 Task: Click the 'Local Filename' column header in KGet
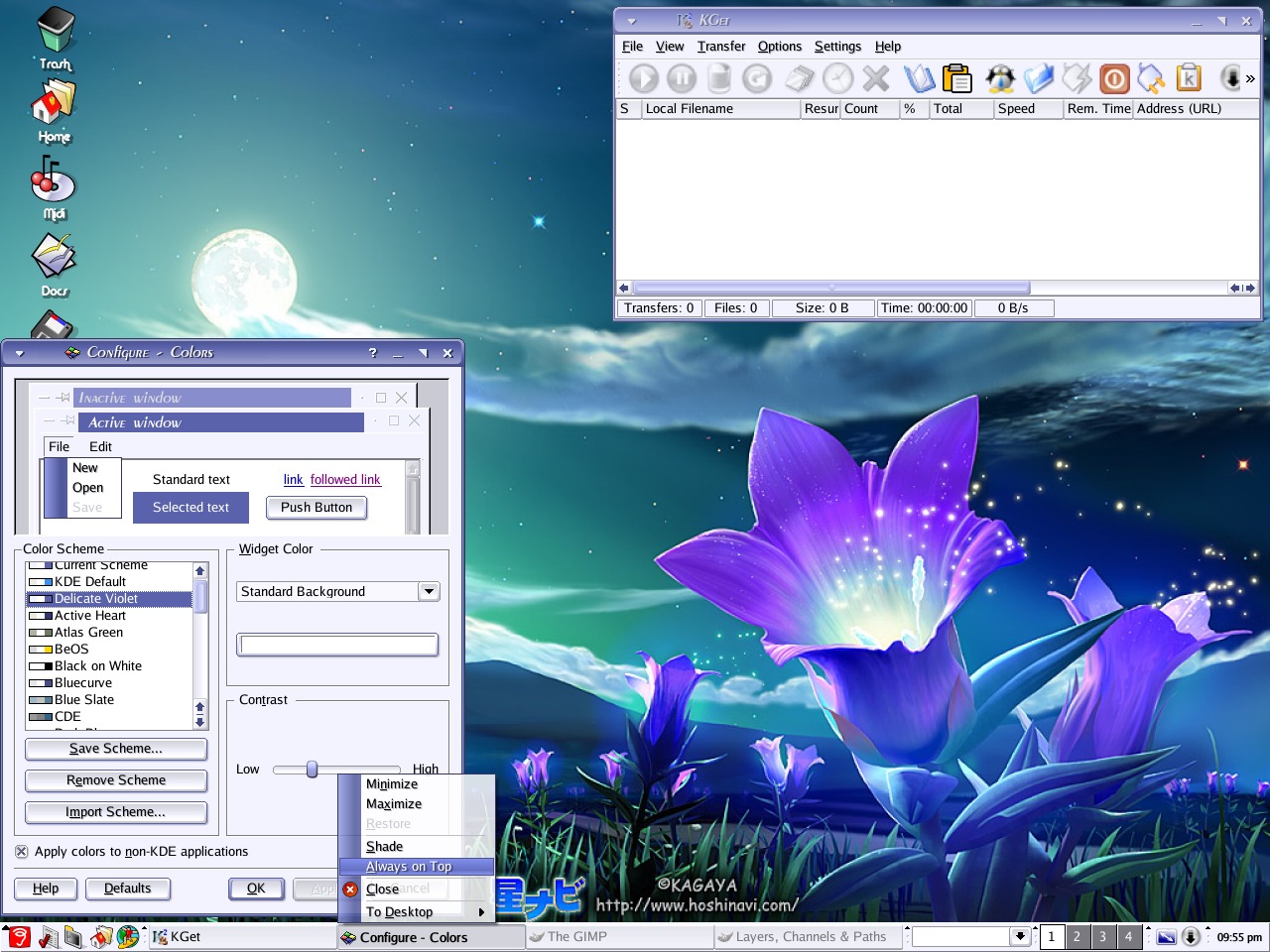pos(720,109)
